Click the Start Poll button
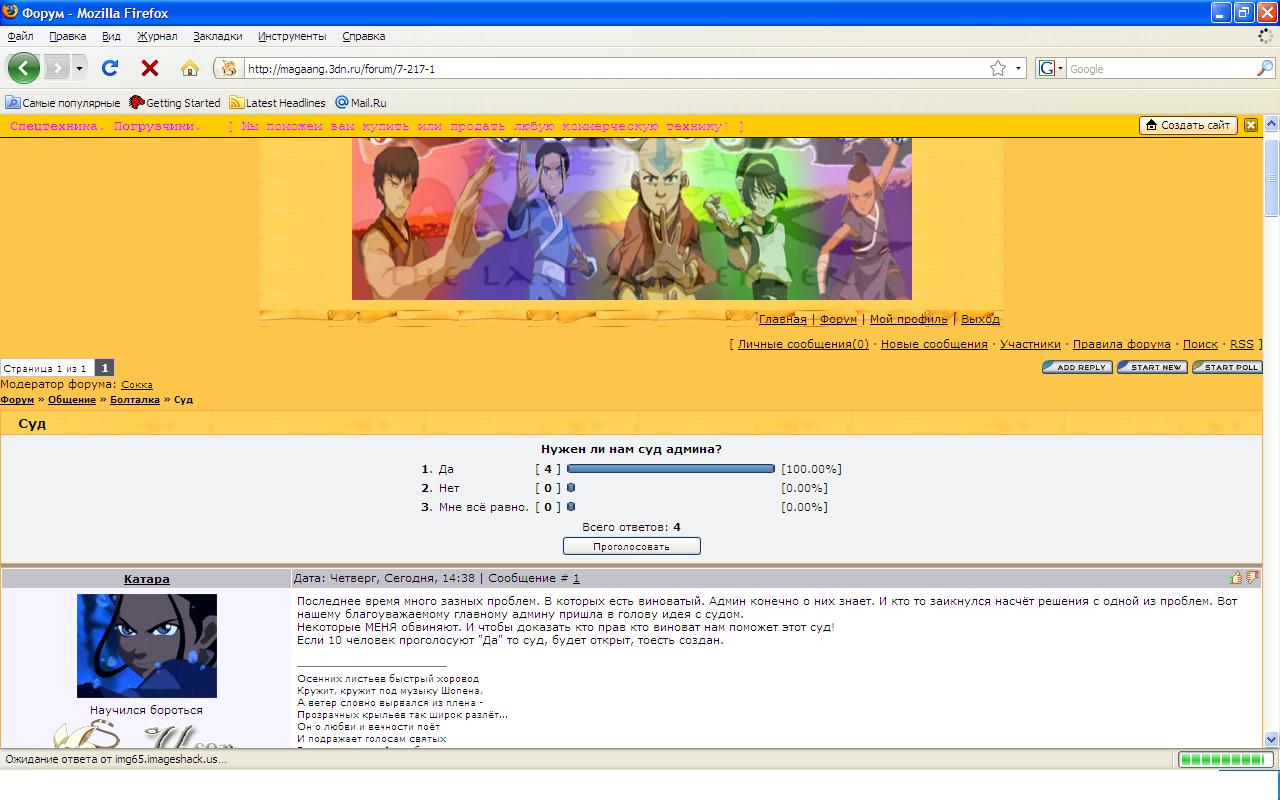1280x800 pixels. click(1227, 367)
